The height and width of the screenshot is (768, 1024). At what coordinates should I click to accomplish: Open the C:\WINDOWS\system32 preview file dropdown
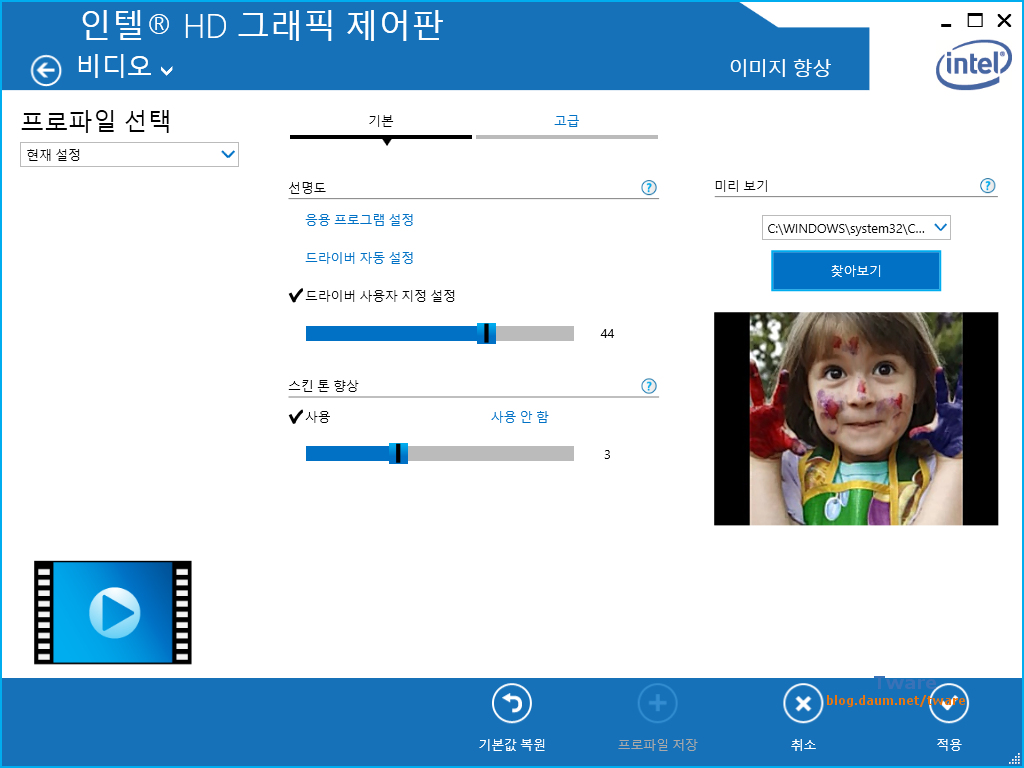pyautogui.click(x=856, y=228)
